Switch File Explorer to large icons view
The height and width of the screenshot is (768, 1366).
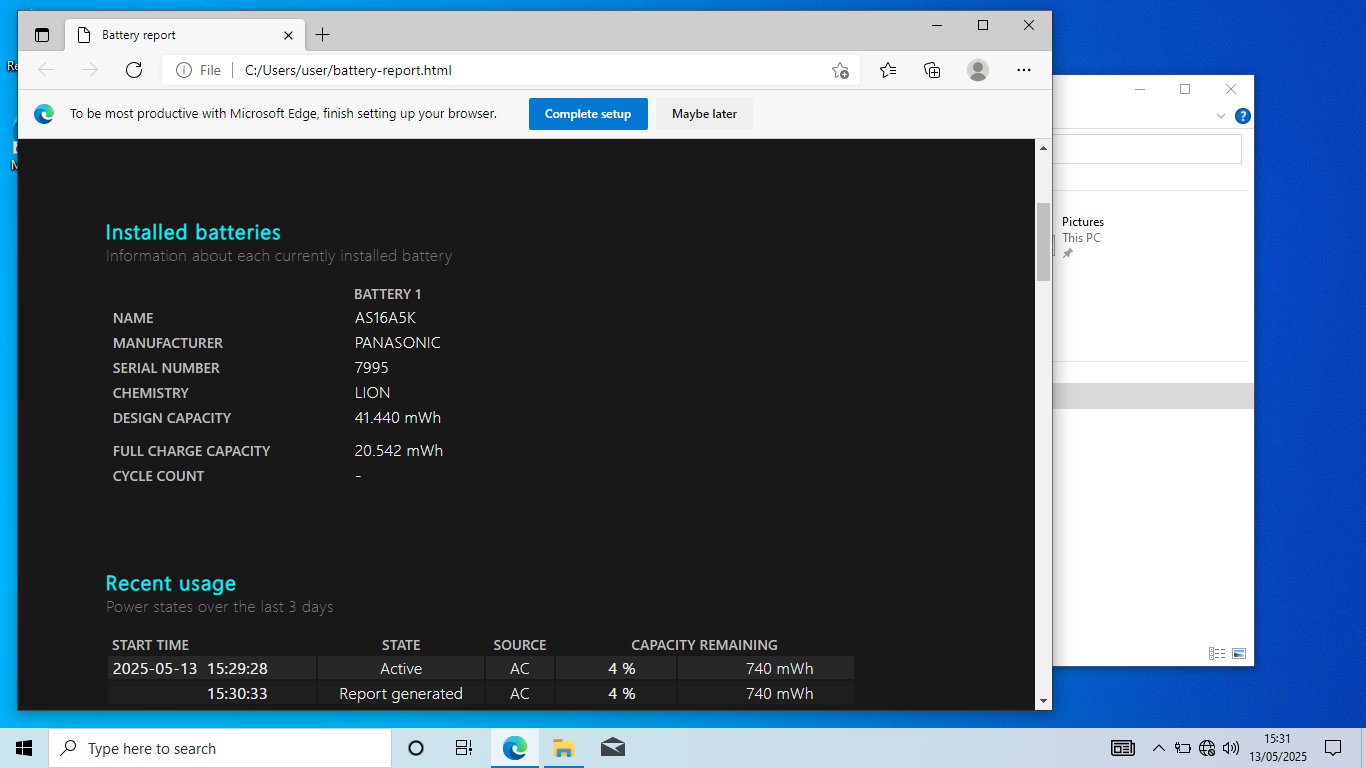pos(1239,653)
